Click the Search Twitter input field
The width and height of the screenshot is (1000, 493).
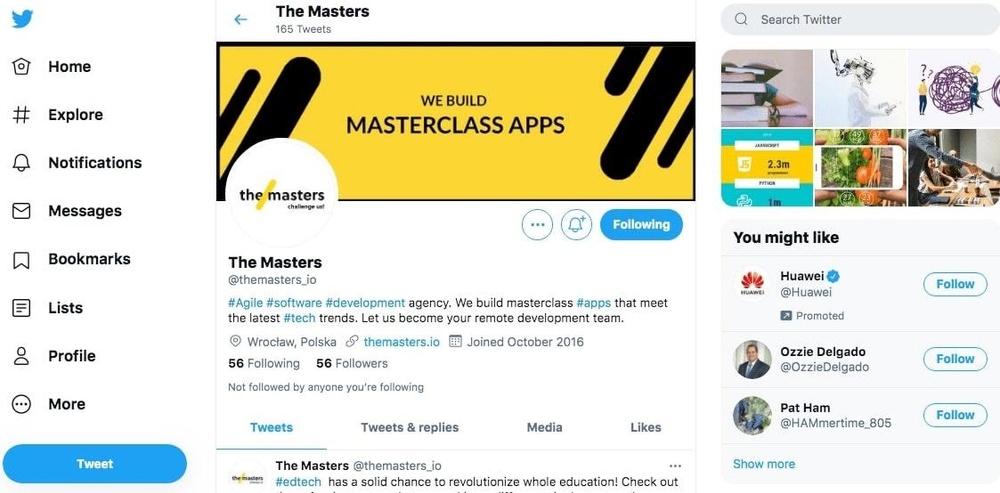point(860,20)
